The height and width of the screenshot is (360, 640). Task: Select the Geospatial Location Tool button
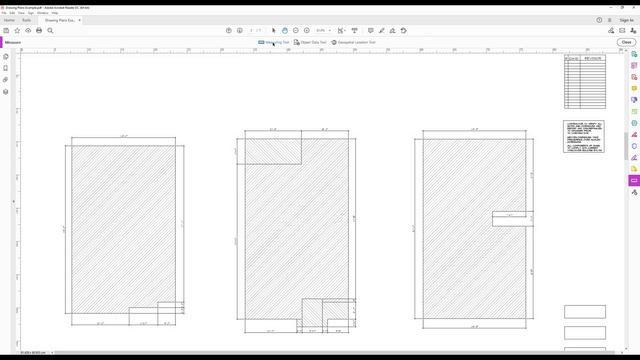[353, 42]
